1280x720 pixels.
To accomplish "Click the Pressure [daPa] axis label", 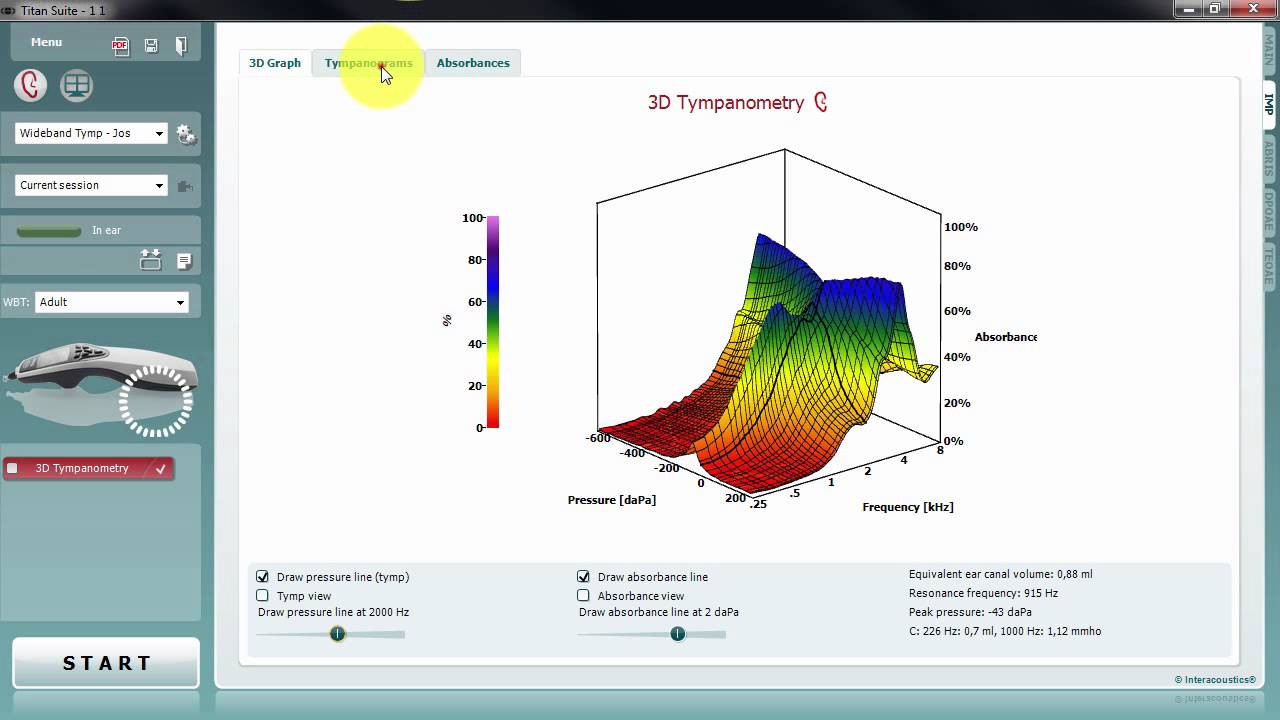I will [x=612, y=500].
